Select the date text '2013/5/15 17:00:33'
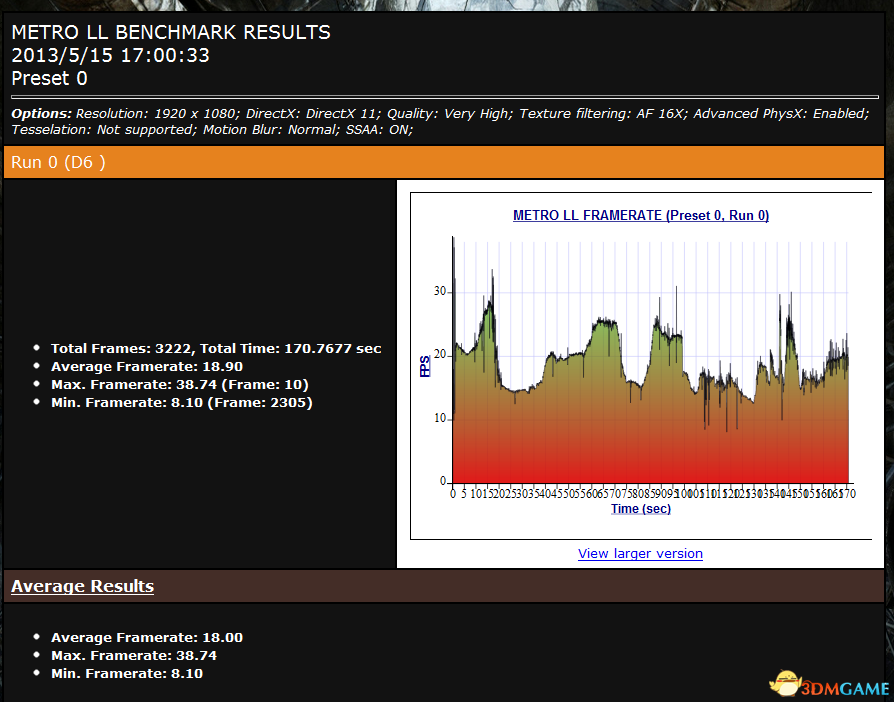 point(111,55)
